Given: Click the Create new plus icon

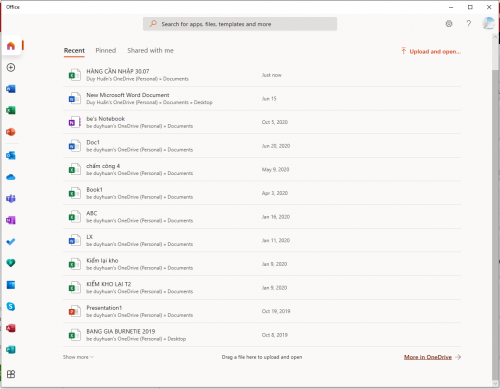Looking at the screenshot, I should tap(11, 67).
